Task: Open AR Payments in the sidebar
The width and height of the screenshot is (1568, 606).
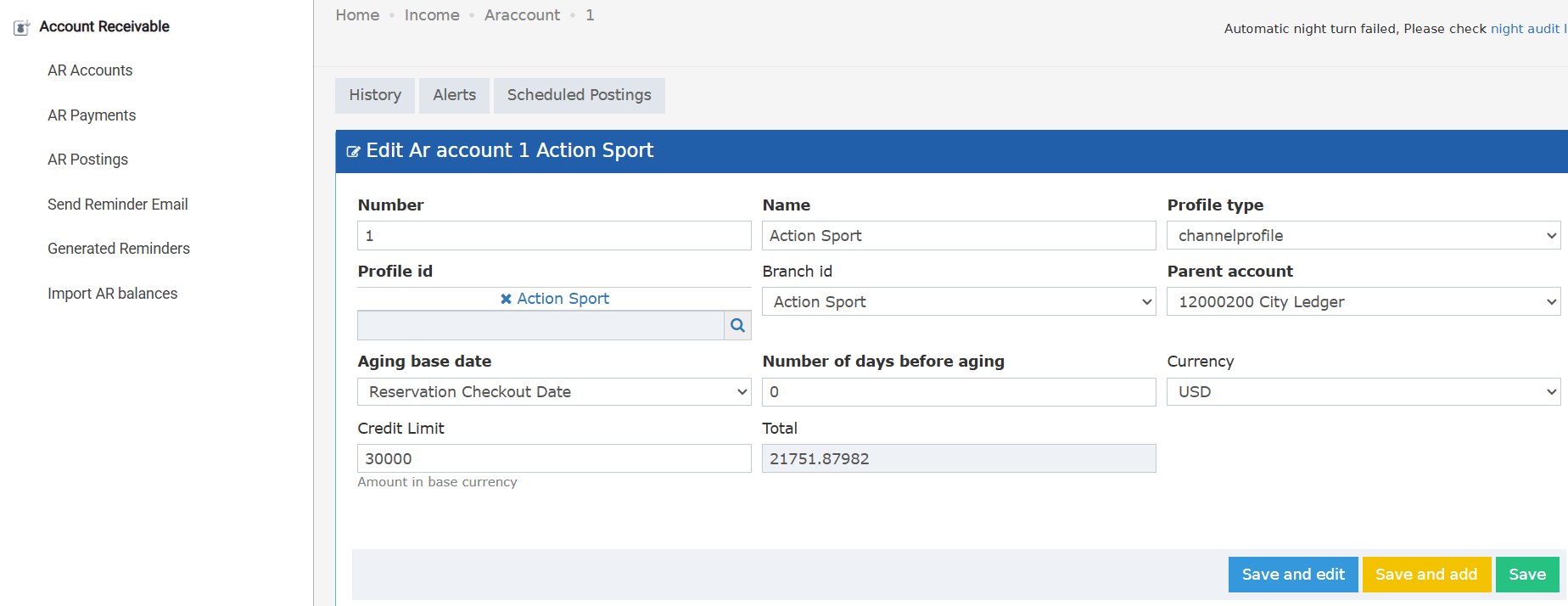Action: [x=92, y=115]
